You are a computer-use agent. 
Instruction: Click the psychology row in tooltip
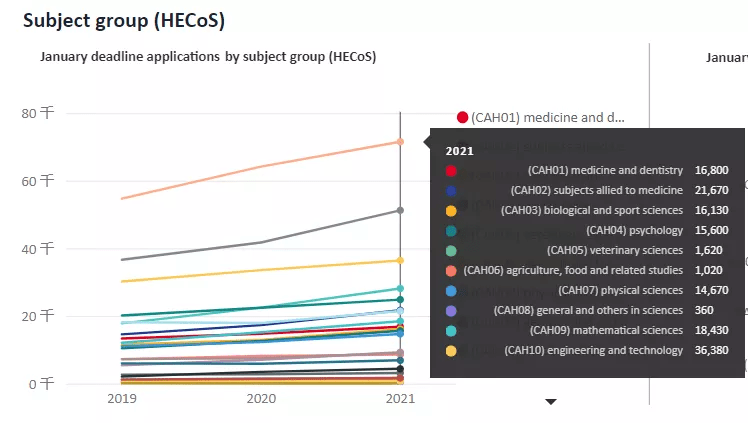pos(587,230)
